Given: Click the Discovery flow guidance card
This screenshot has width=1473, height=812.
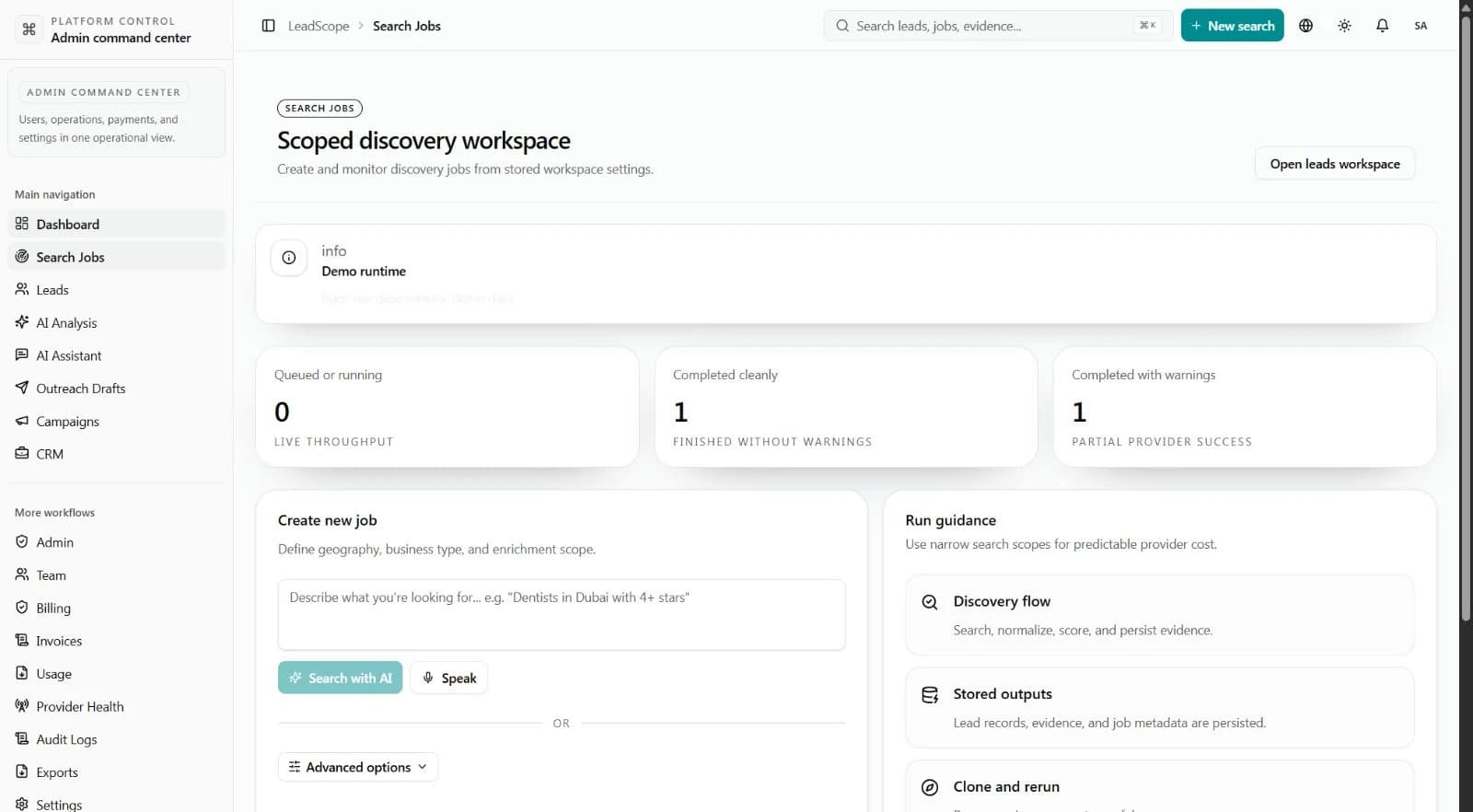Looking at the screenshot, I should click(1159, 615).
